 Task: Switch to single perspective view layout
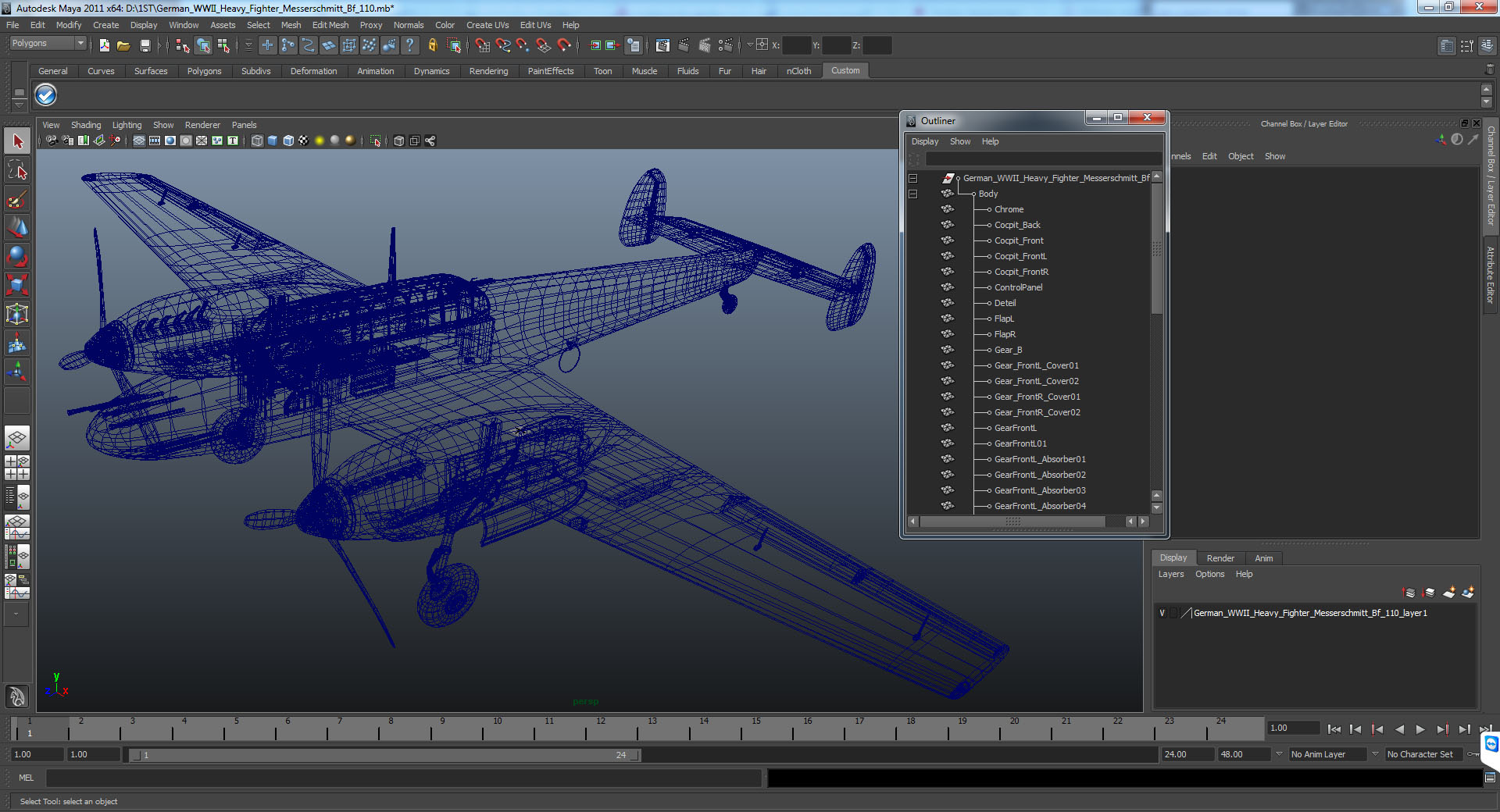pos(17,438)
